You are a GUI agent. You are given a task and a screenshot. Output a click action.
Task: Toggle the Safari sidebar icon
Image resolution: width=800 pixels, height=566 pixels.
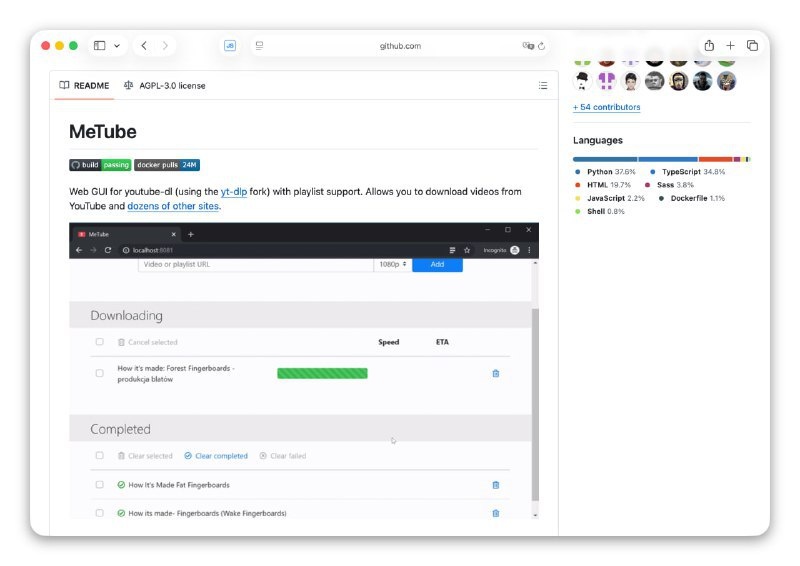[99, 46]
